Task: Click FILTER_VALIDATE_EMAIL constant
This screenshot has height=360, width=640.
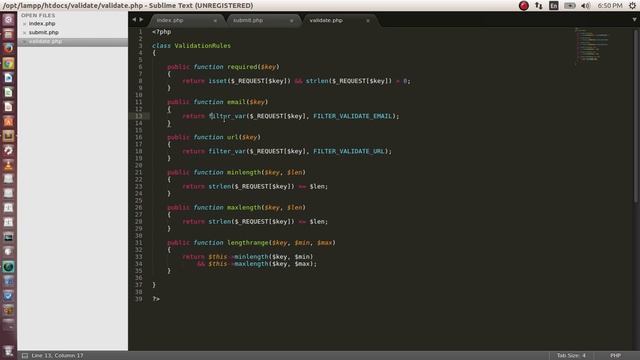Action: tap(352, 116)
